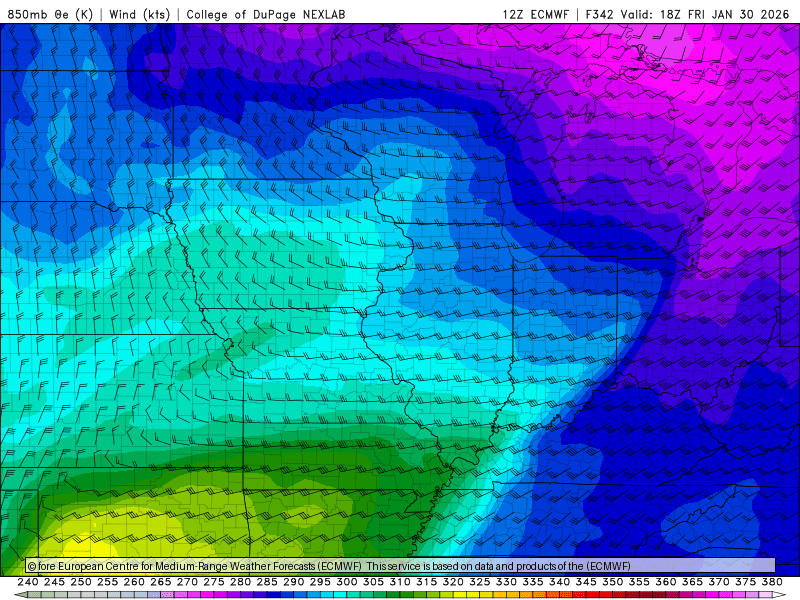800x600 pixels.
Task: Click the 355 color scale label
Action: [x=639, y=582]
